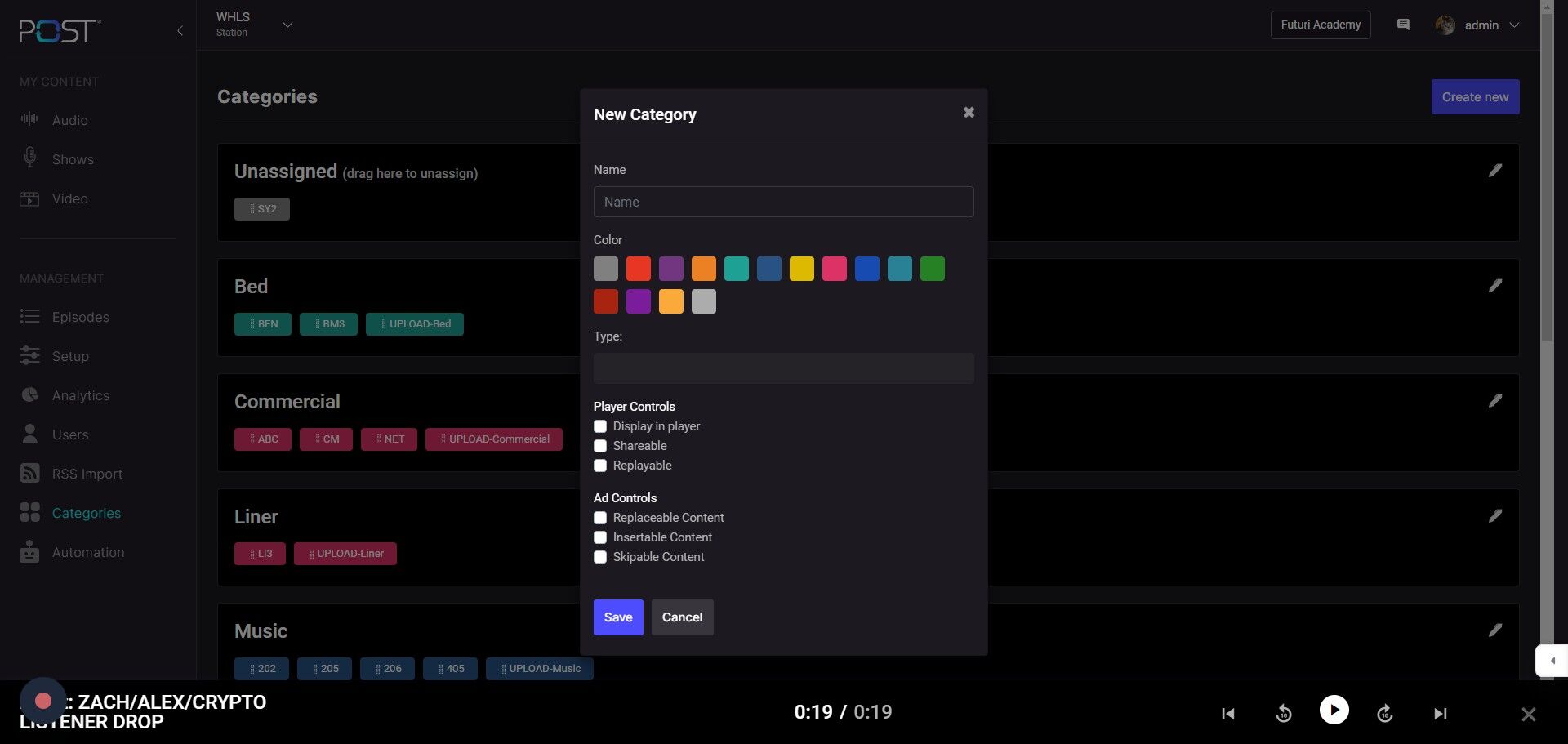Screen dimensions: 1568x744
Task: Collapse the sidebar with the left chevron
Action: coord(180,31)
